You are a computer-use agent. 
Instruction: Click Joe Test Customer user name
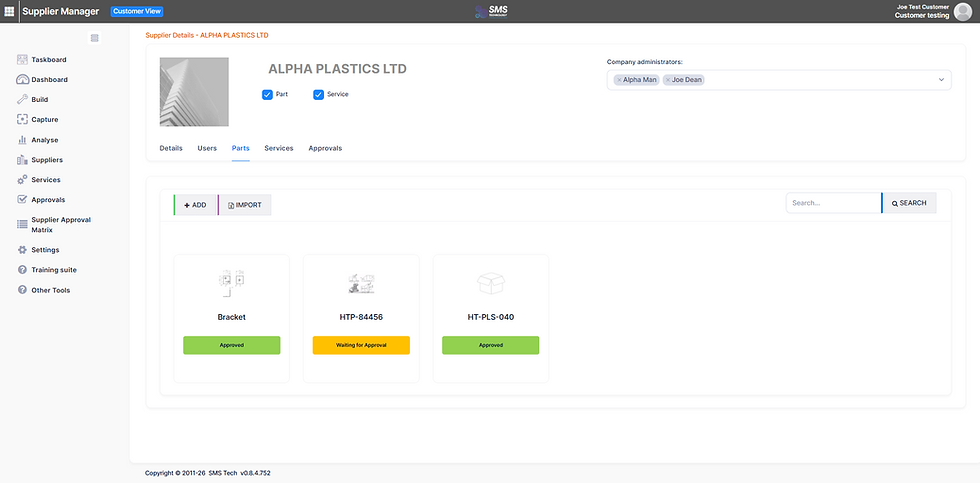(x=923, y=7)
